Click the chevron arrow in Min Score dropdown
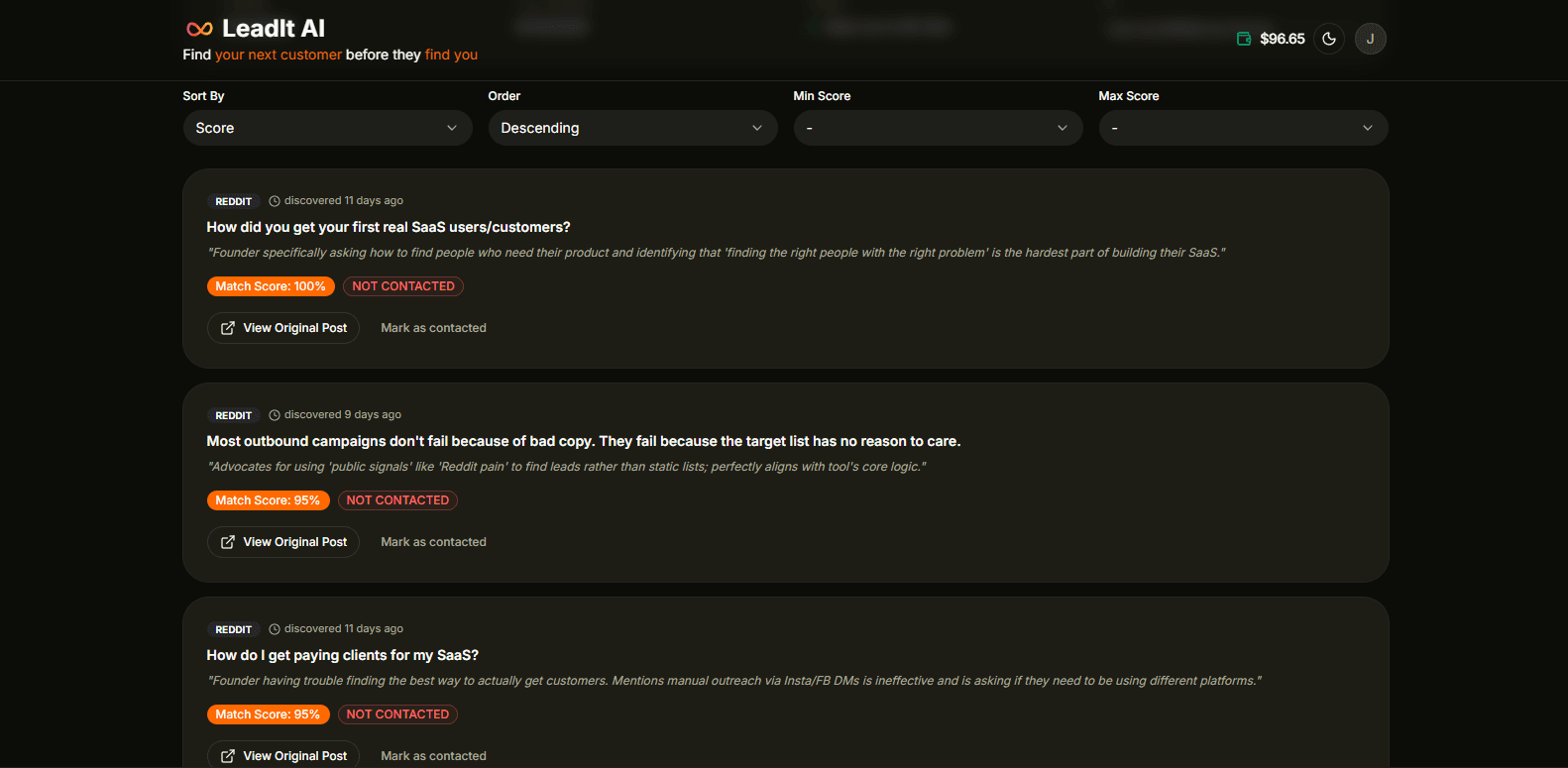This screenshot has height=768, width=1568. 1063,128
